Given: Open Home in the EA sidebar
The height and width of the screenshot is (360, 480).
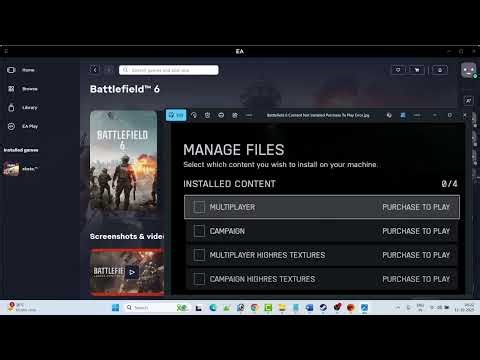Looking at the screenshot, I should (28, 70).
